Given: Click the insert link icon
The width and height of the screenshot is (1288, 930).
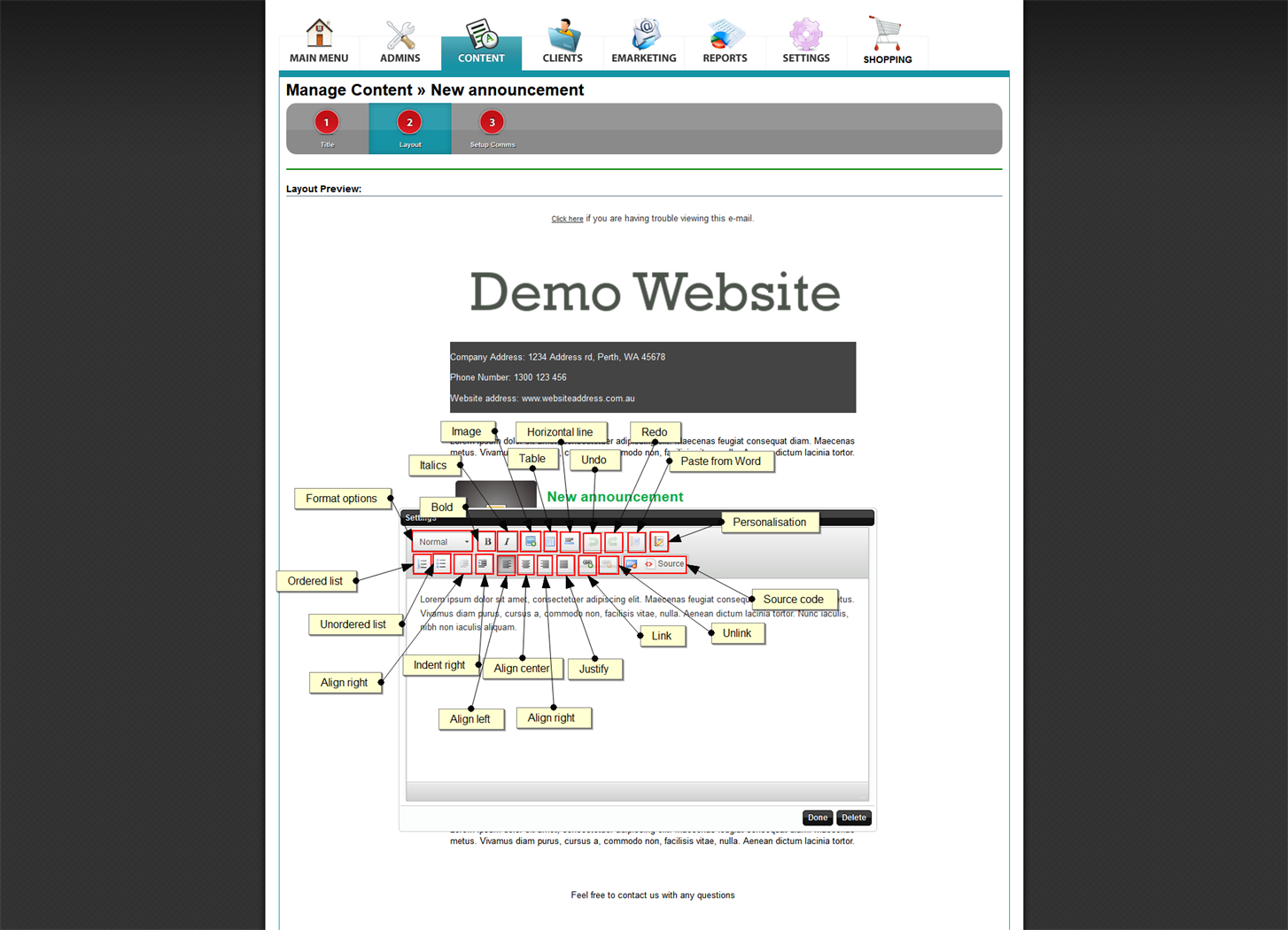Looking at the screenshot, I should (587, 564).
